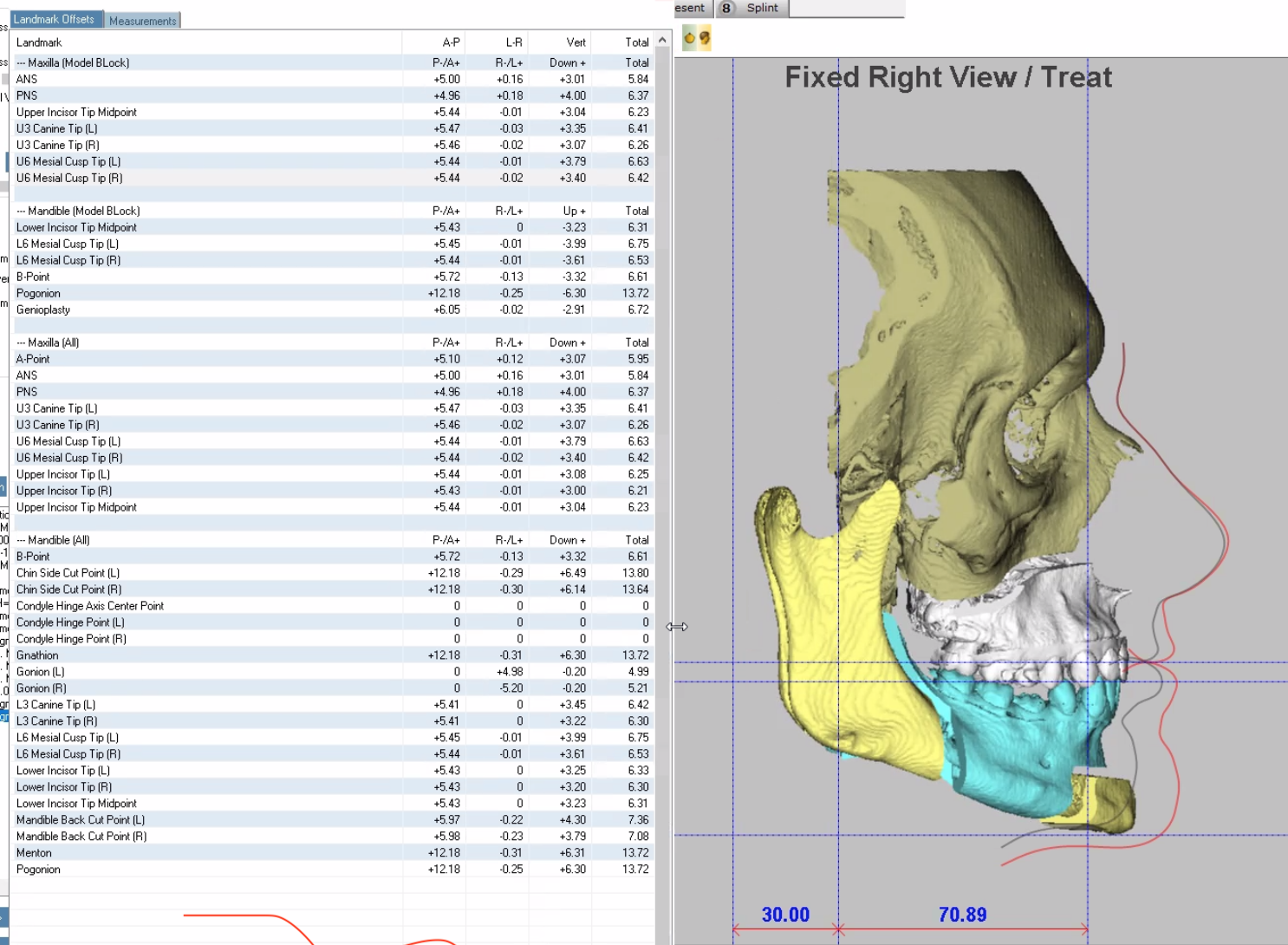
Task: Select the L3 Canine Tip (L) row
Action: pos(332,705)
